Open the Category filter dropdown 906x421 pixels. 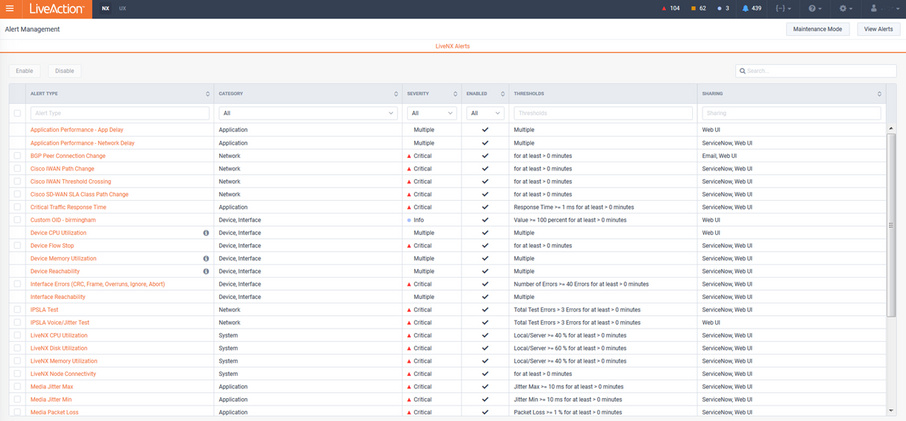[307, 113]
